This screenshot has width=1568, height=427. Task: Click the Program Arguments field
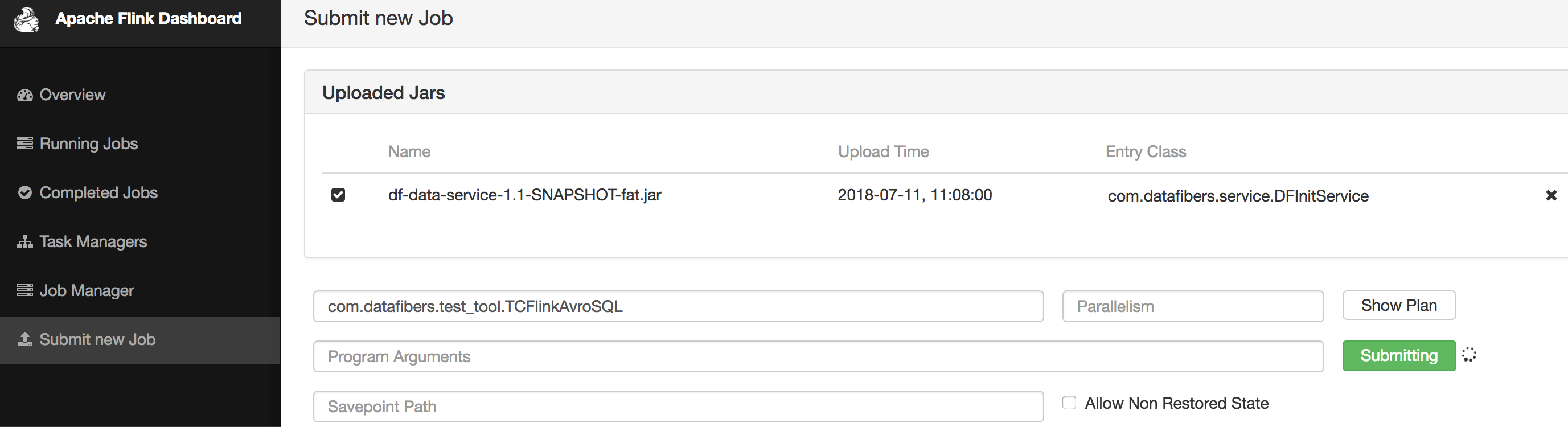[818, 356]
